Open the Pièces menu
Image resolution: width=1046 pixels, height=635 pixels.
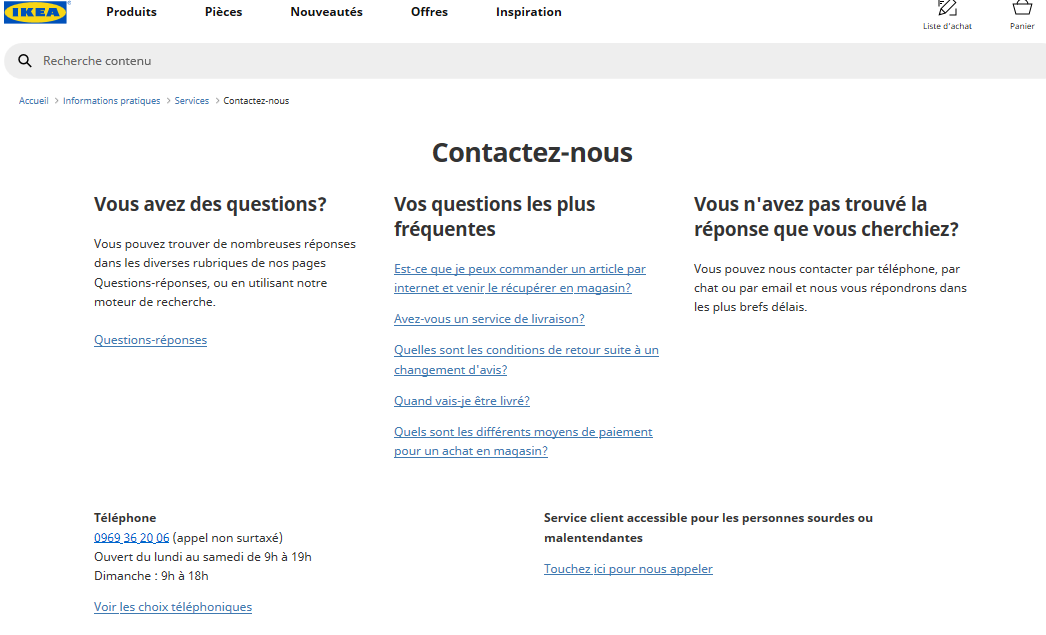pyautogui.click(x=223, y=12)
